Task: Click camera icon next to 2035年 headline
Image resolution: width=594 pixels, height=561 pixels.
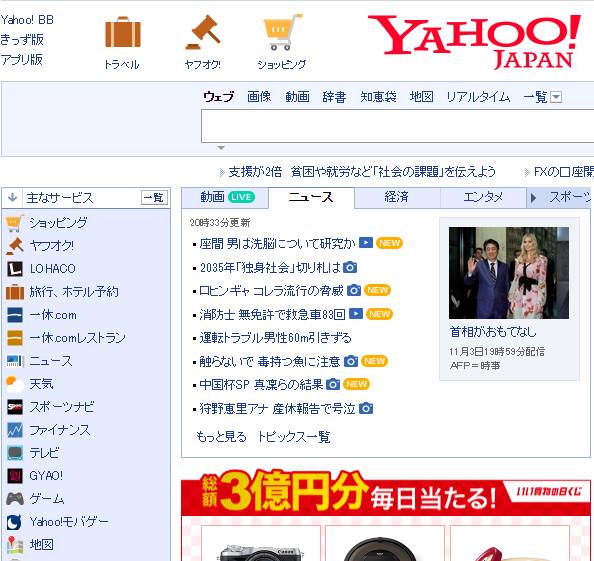Action: (x=350, y=267)
